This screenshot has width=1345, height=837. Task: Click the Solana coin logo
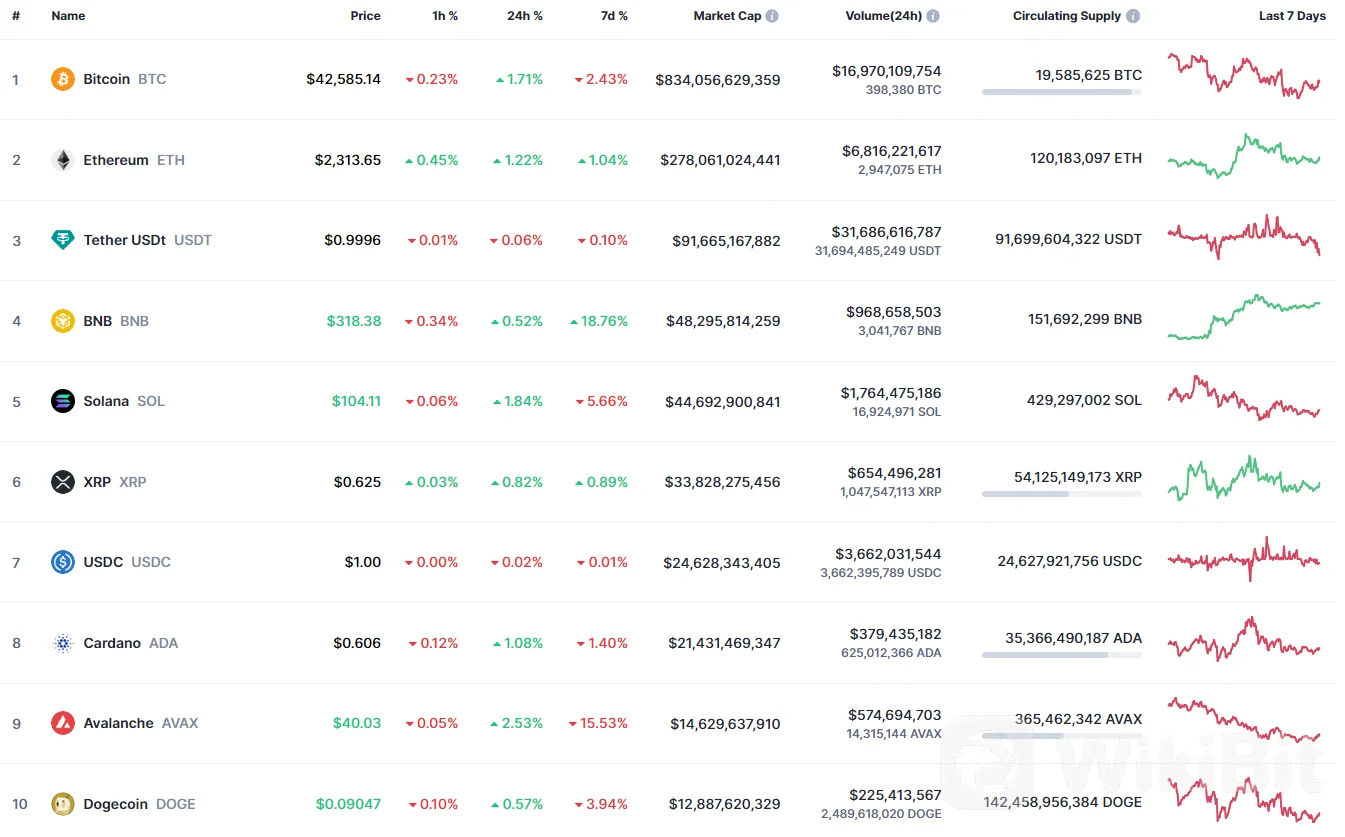point(62,401)
